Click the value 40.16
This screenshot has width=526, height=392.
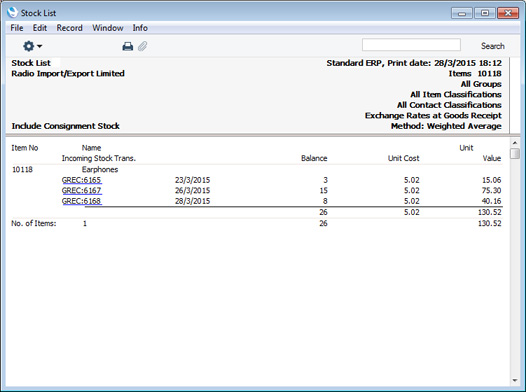[x=491, y=201]
